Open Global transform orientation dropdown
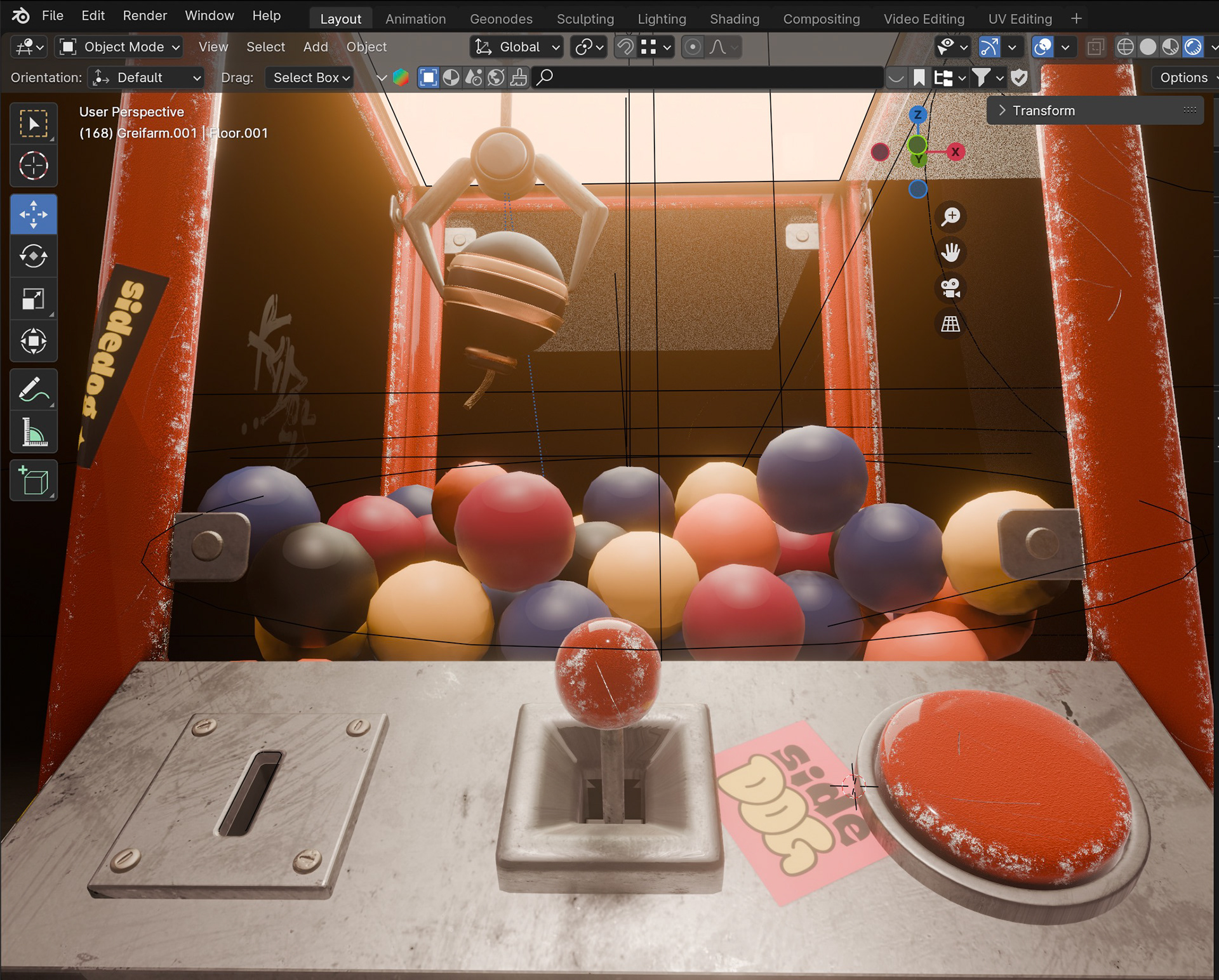Viewport: 1219px width, 980px height. [x=518, y=47]
